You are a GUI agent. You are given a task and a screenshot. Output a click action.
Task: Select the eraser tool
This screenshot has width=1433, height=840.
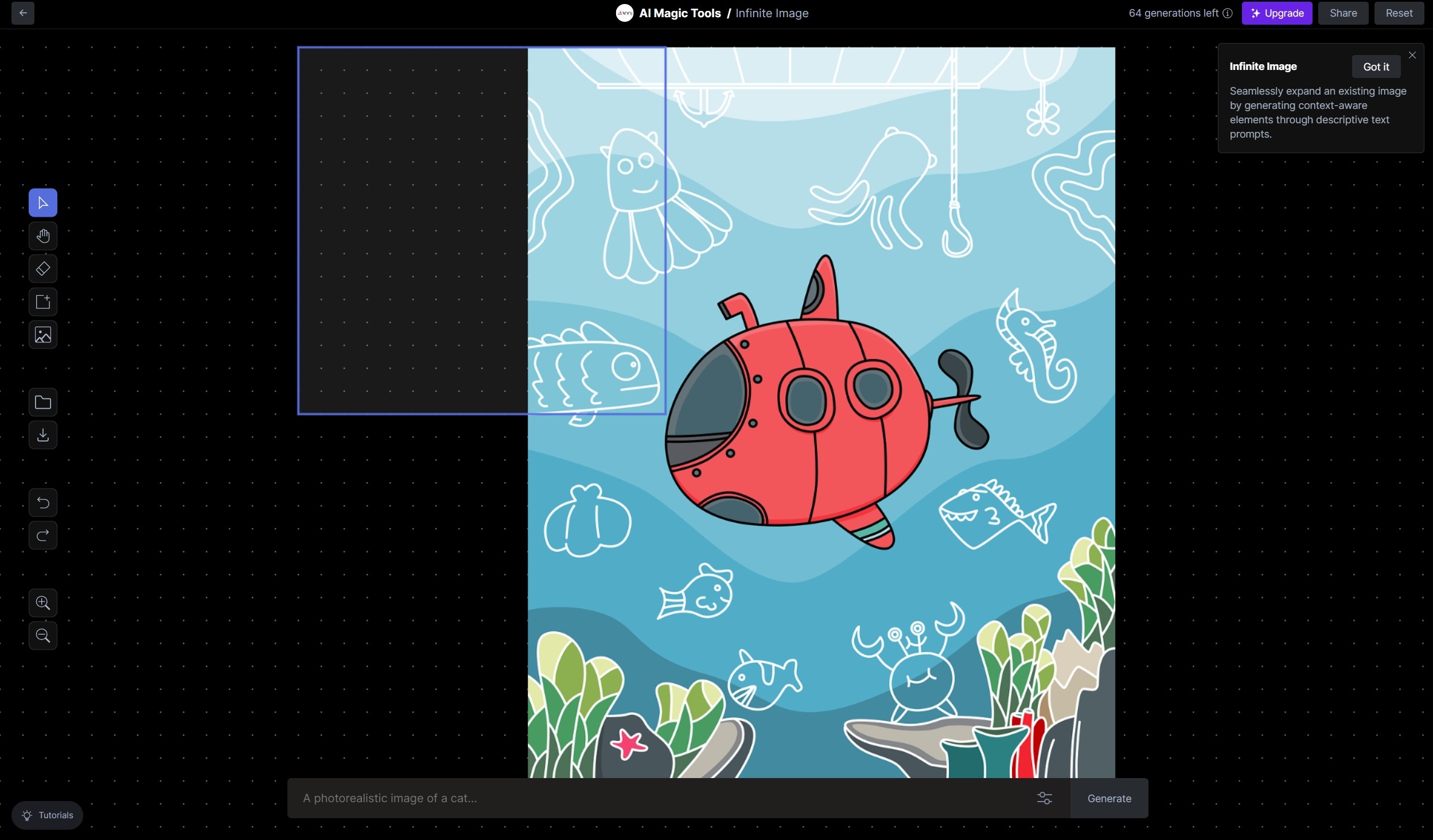coord(43,269)
